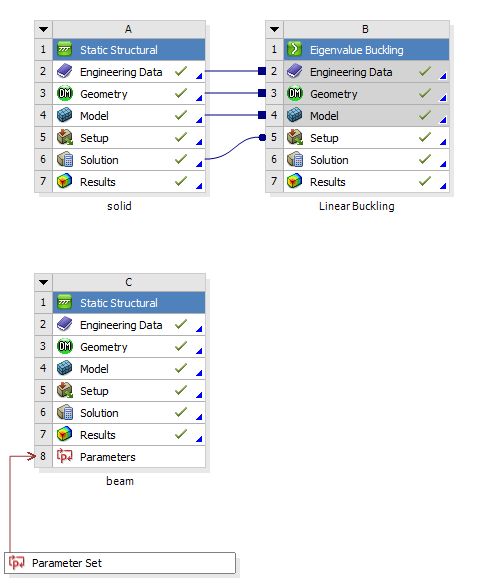Select the Geometry cell in system B
The image size is (489, 584).
tap(366, 93)
